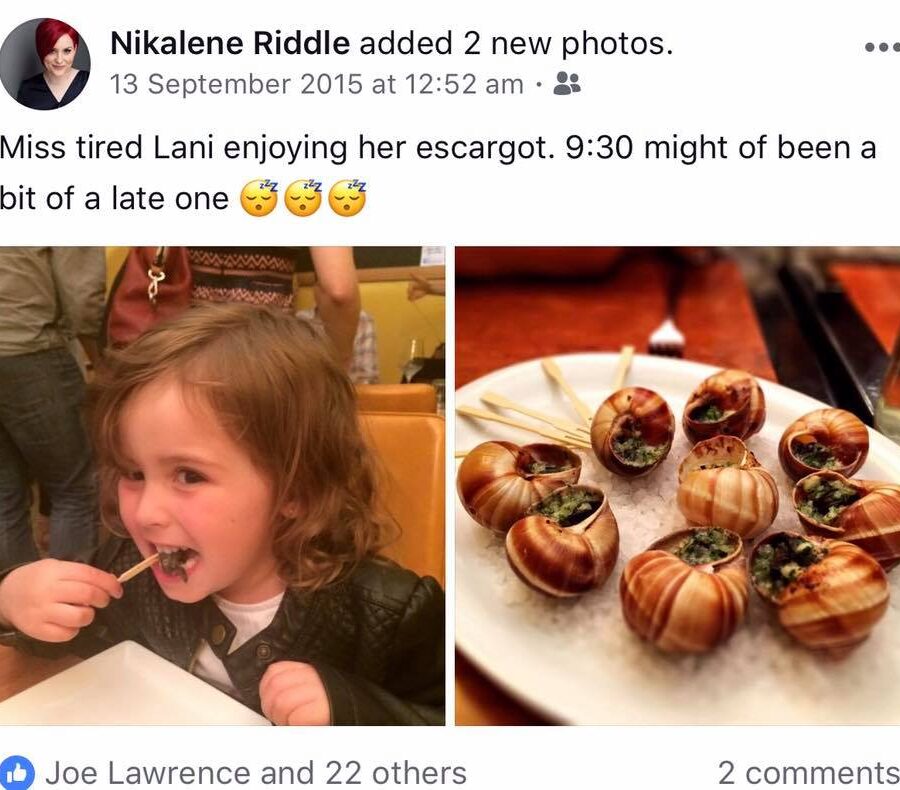Tap the word "added" in post header
Screen dimensions: 900x790
coord(404,43)
